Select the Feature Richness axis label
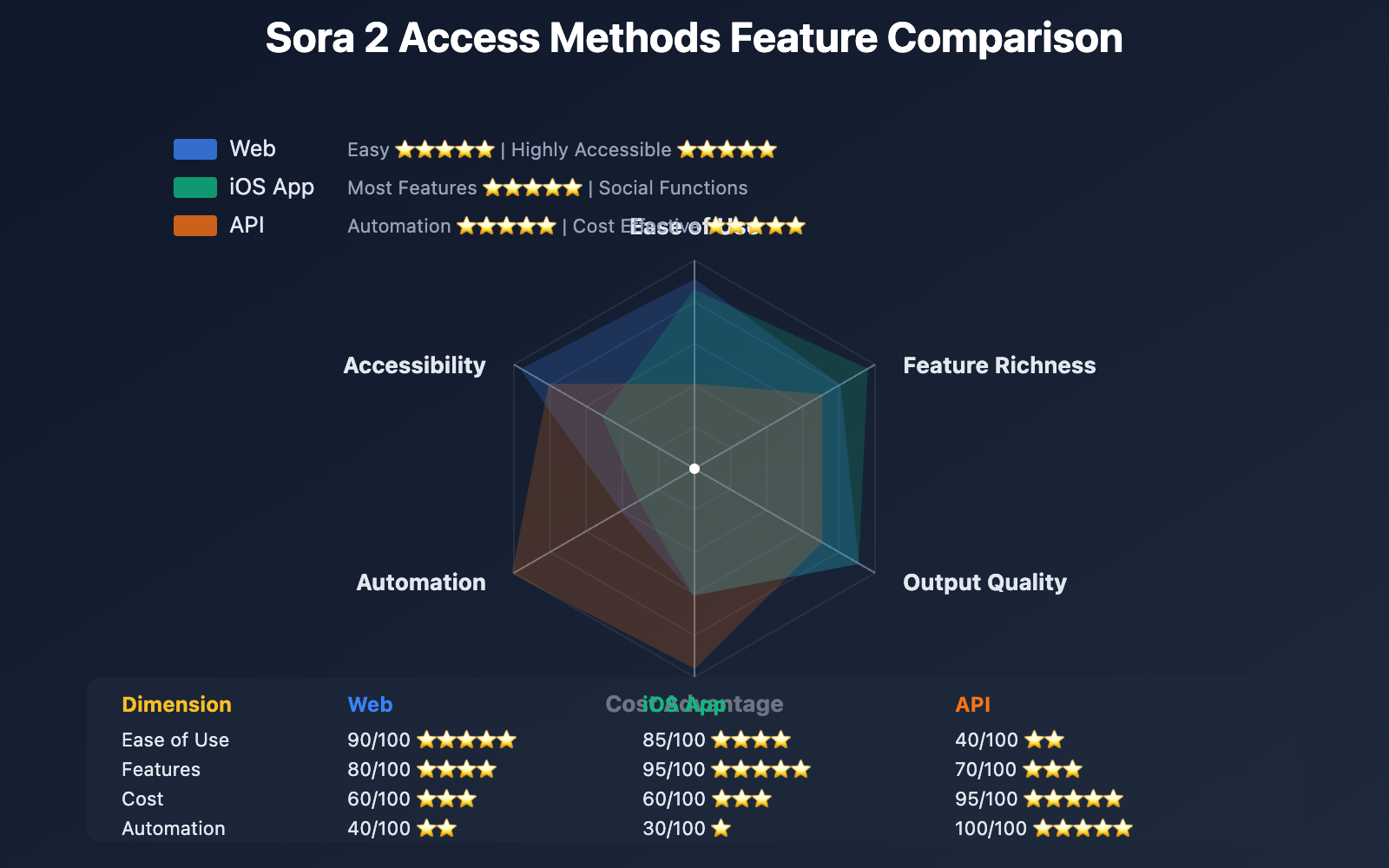Image resolution: width=1389 pixels, height=868 pixels. (x=999, y=365)
